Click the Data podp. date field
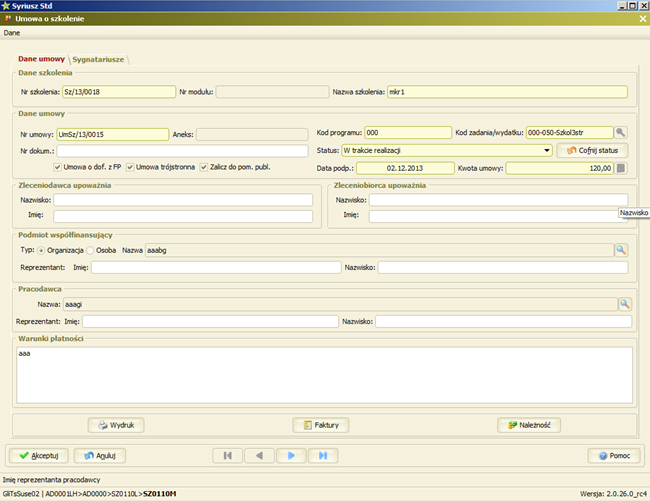 pos(405,168)
